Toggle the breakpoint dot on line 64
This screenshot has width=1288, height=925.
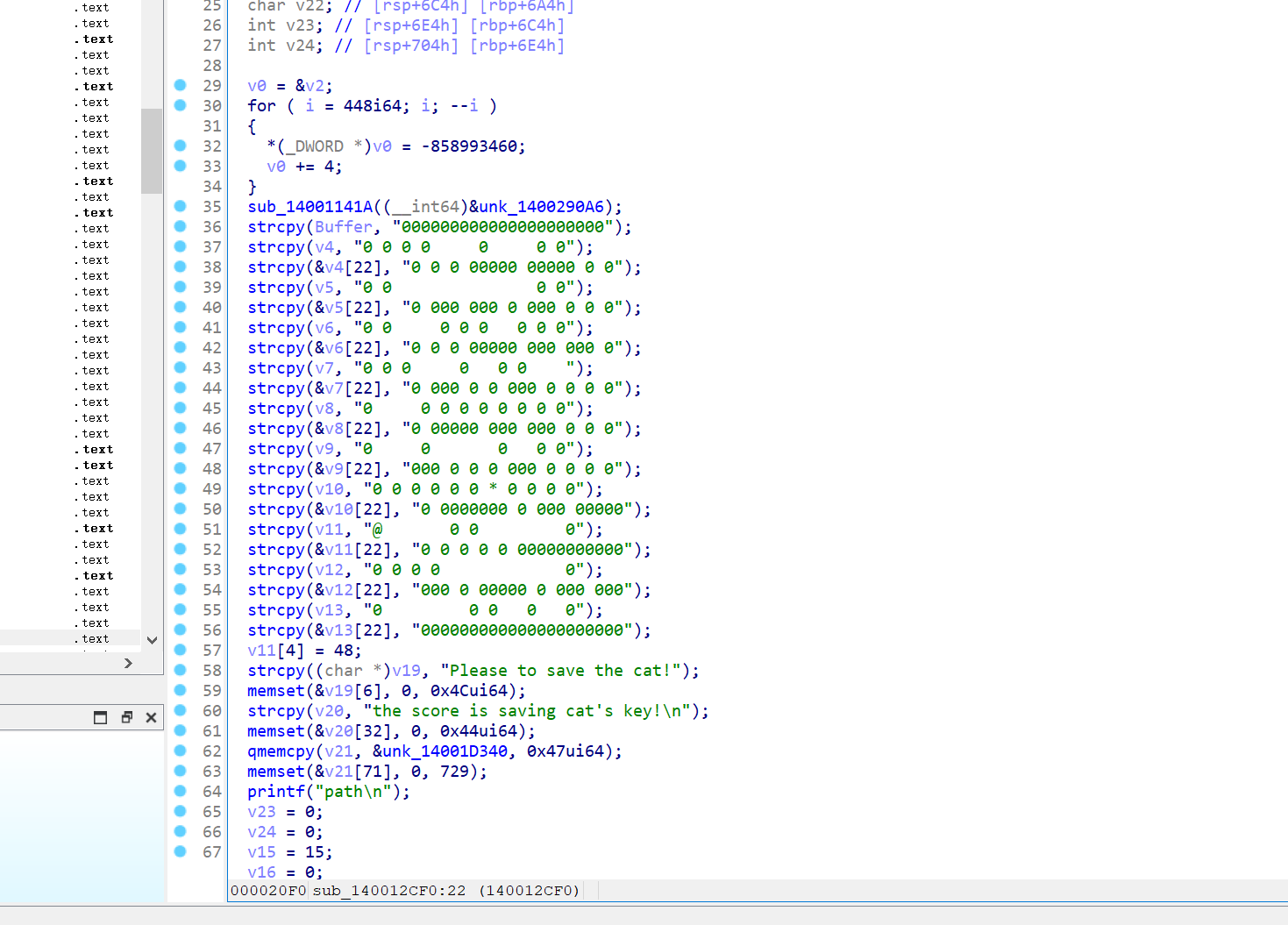(x=180, y=791)
